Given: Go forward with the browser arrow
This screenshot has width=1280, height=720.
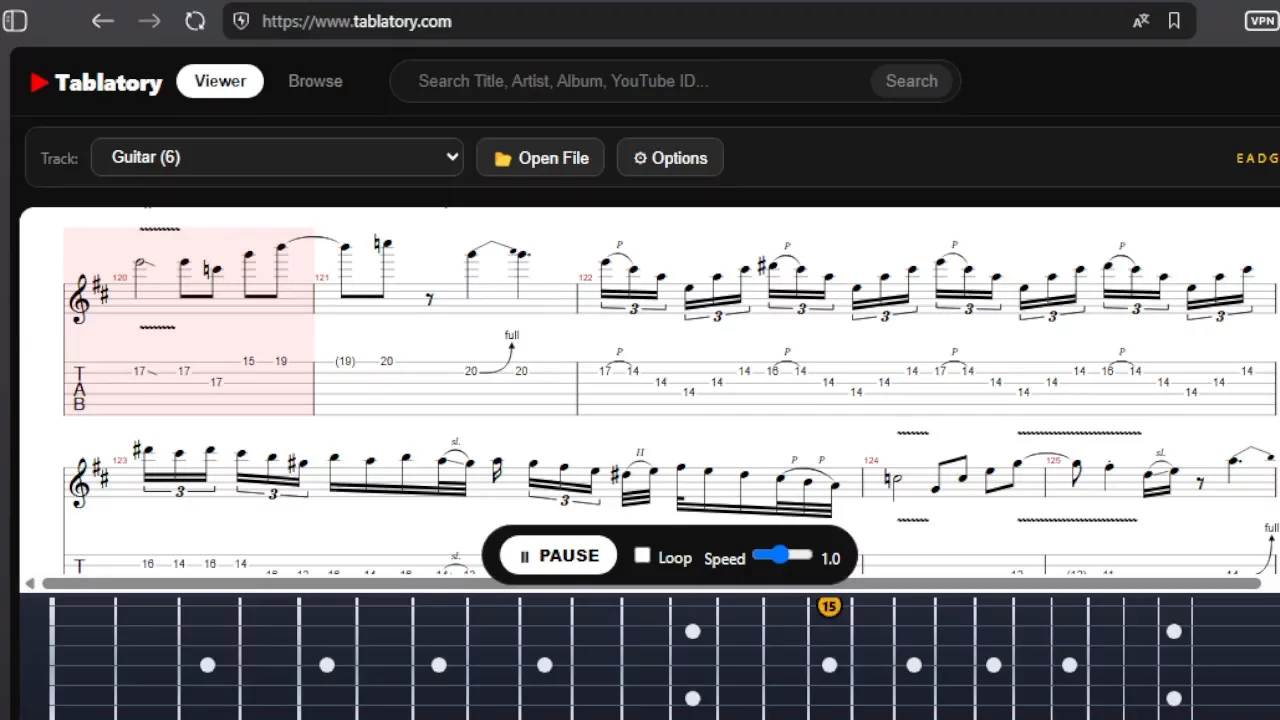Looking at the screenshot, I should [x=149, y=21].
